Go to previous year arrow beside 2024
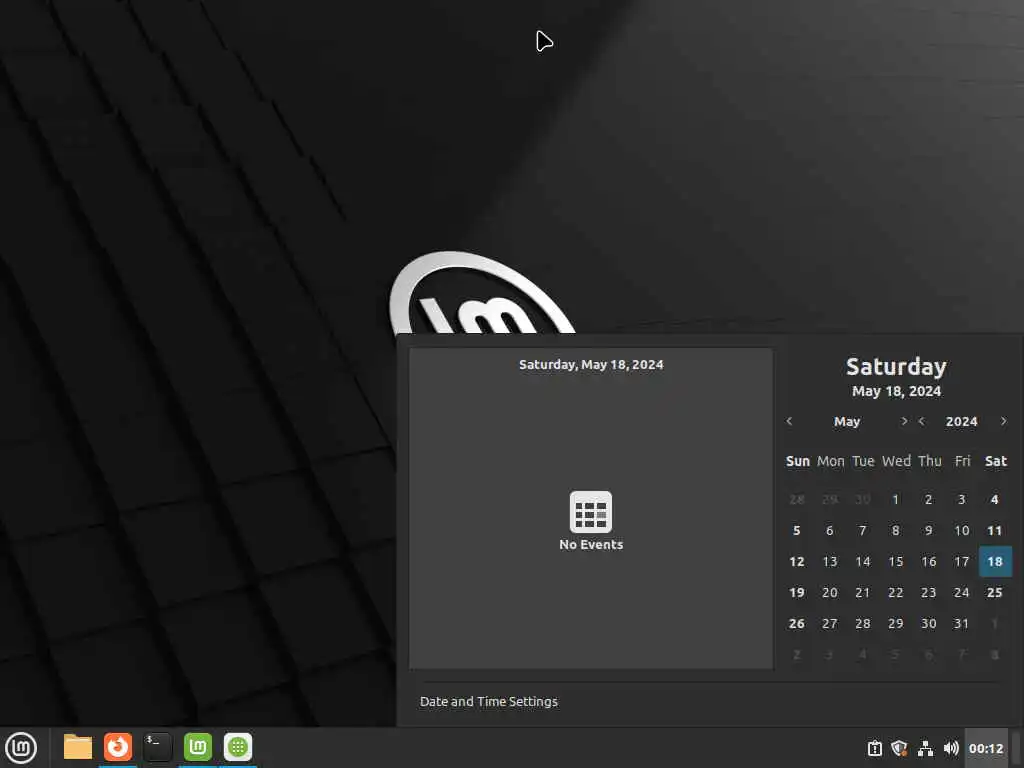1024x768 pixels. tap(921, 421)
